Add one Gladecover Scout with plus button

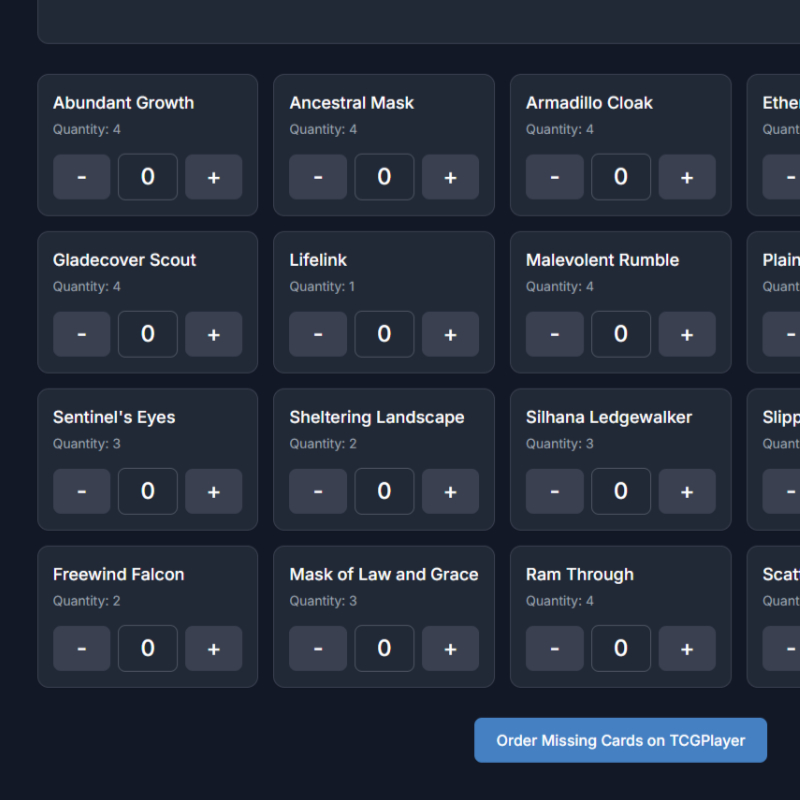coord(213,334)
